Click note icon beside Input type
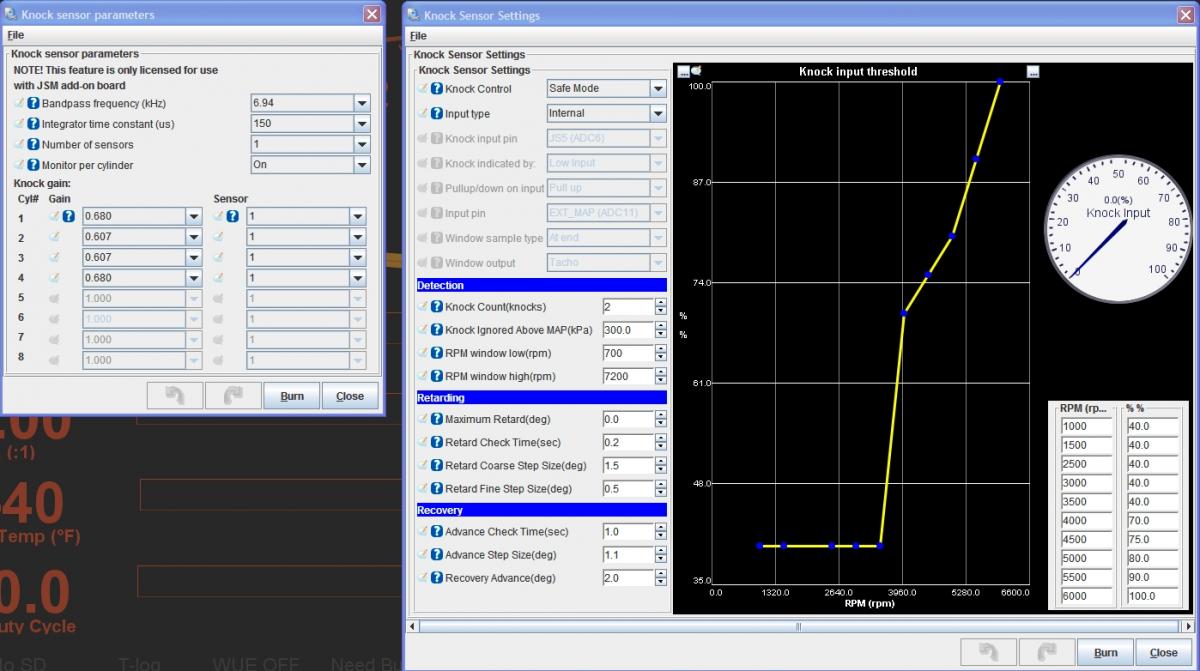This screenshot has height=671, width=1200. point(423,114)
